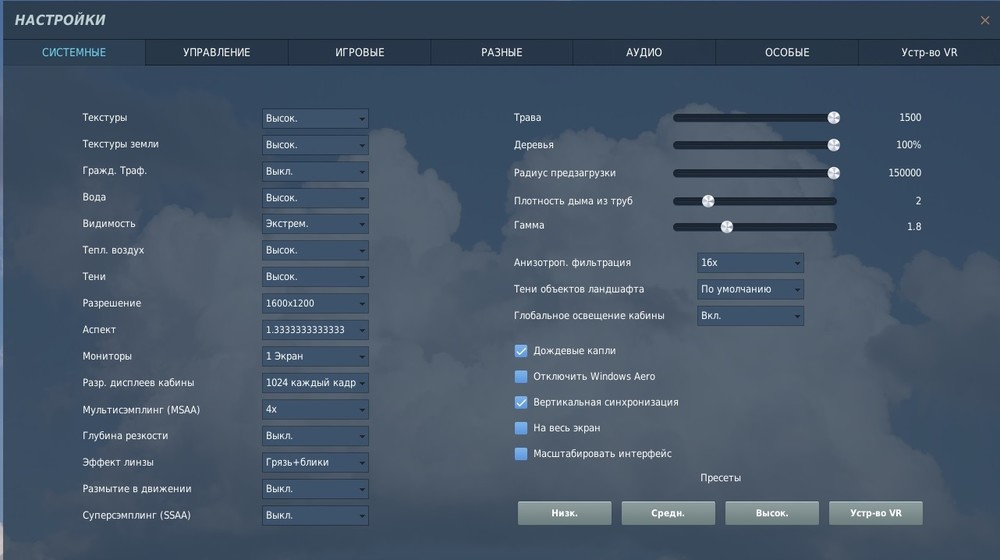
Task: Expand the Текстуры земли dropdown
Action: pos(315,145)
